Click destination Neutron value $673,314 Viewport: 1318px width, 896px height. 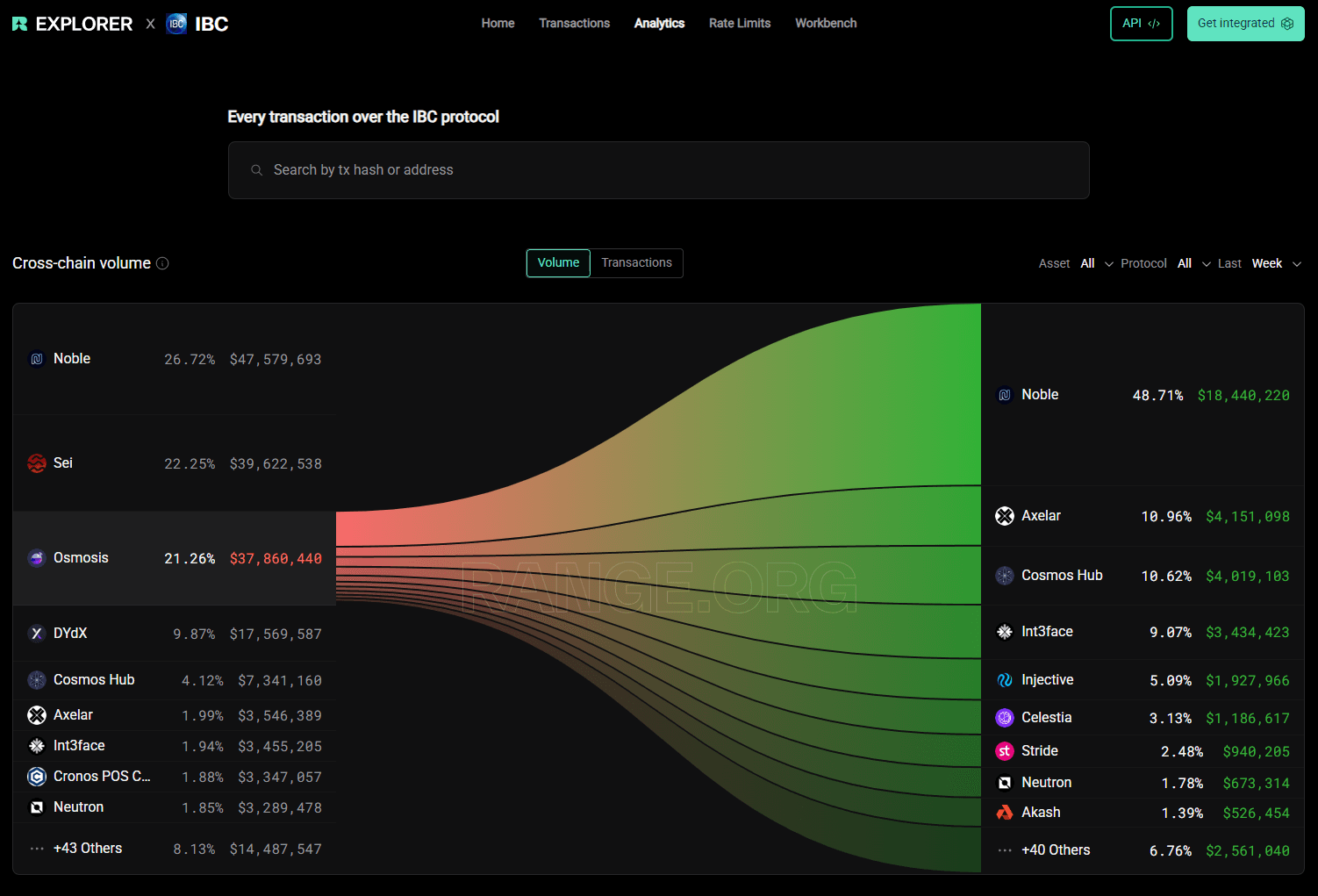pyautogui.click(x=1256, y=784)
